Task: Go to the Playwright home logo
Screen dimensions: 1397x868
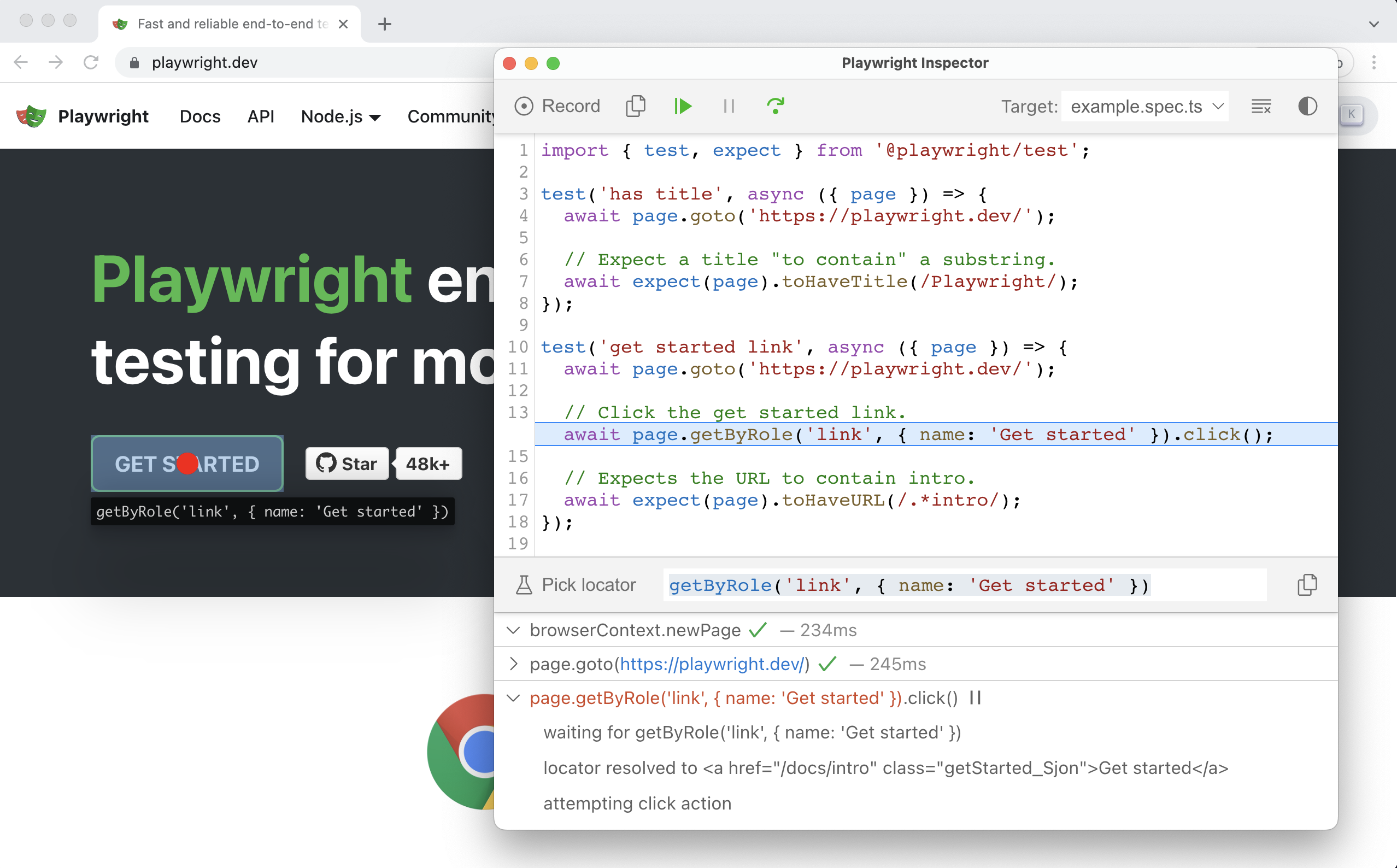Action: coord(32,116)
